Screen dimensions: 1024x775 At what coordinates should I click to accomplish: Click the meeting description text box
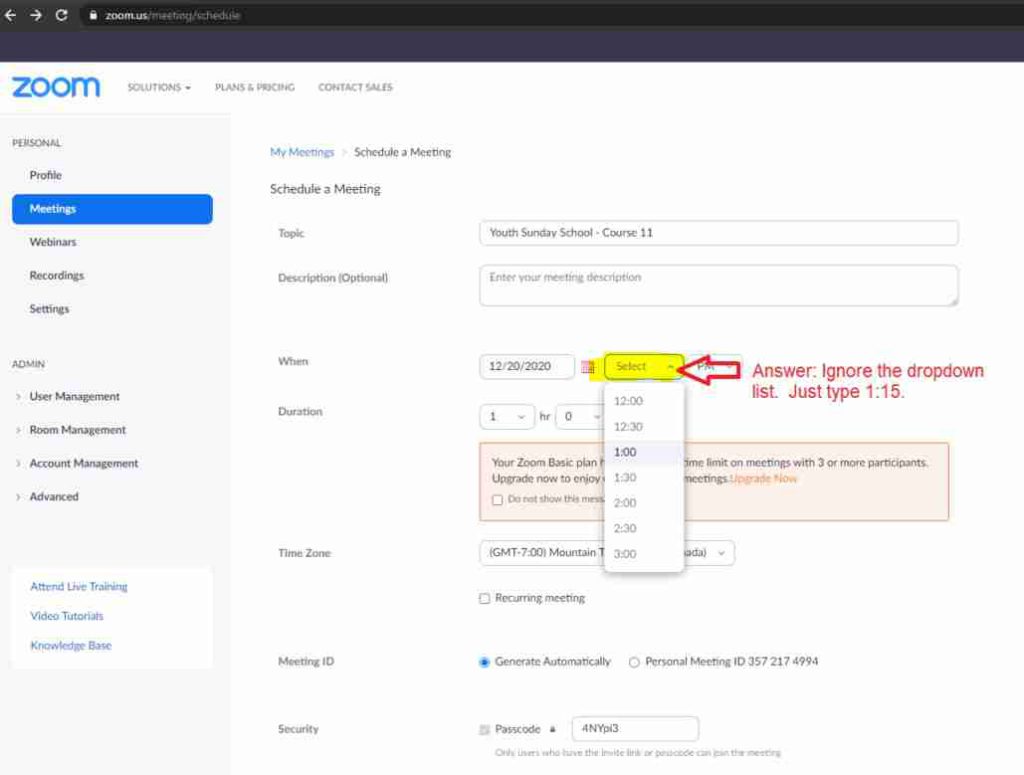(x=718, y=285)
